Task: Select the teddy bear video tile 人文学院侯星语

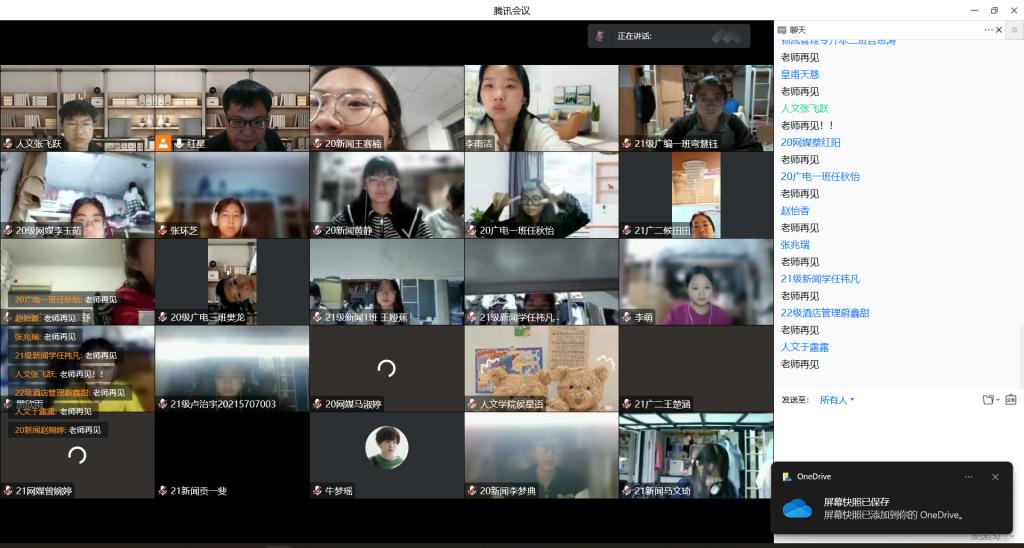Action: 541,368
